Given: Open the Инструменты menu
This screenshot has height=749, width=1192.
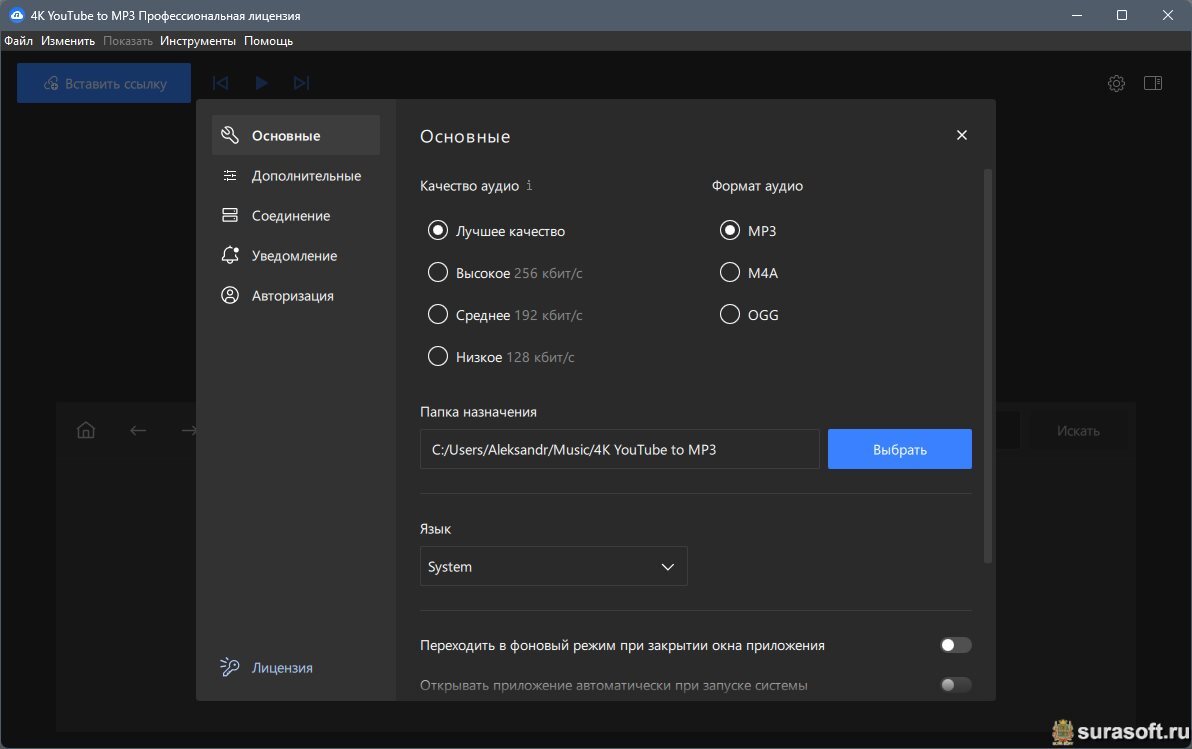Looking at the screenshot, I should coord(198,41).
